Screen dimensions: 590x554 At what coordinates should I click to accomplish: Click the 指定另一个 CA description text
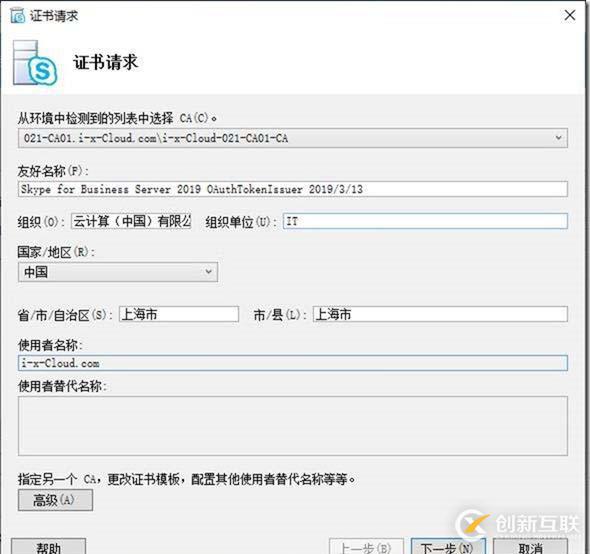click(x=187, y=479)
